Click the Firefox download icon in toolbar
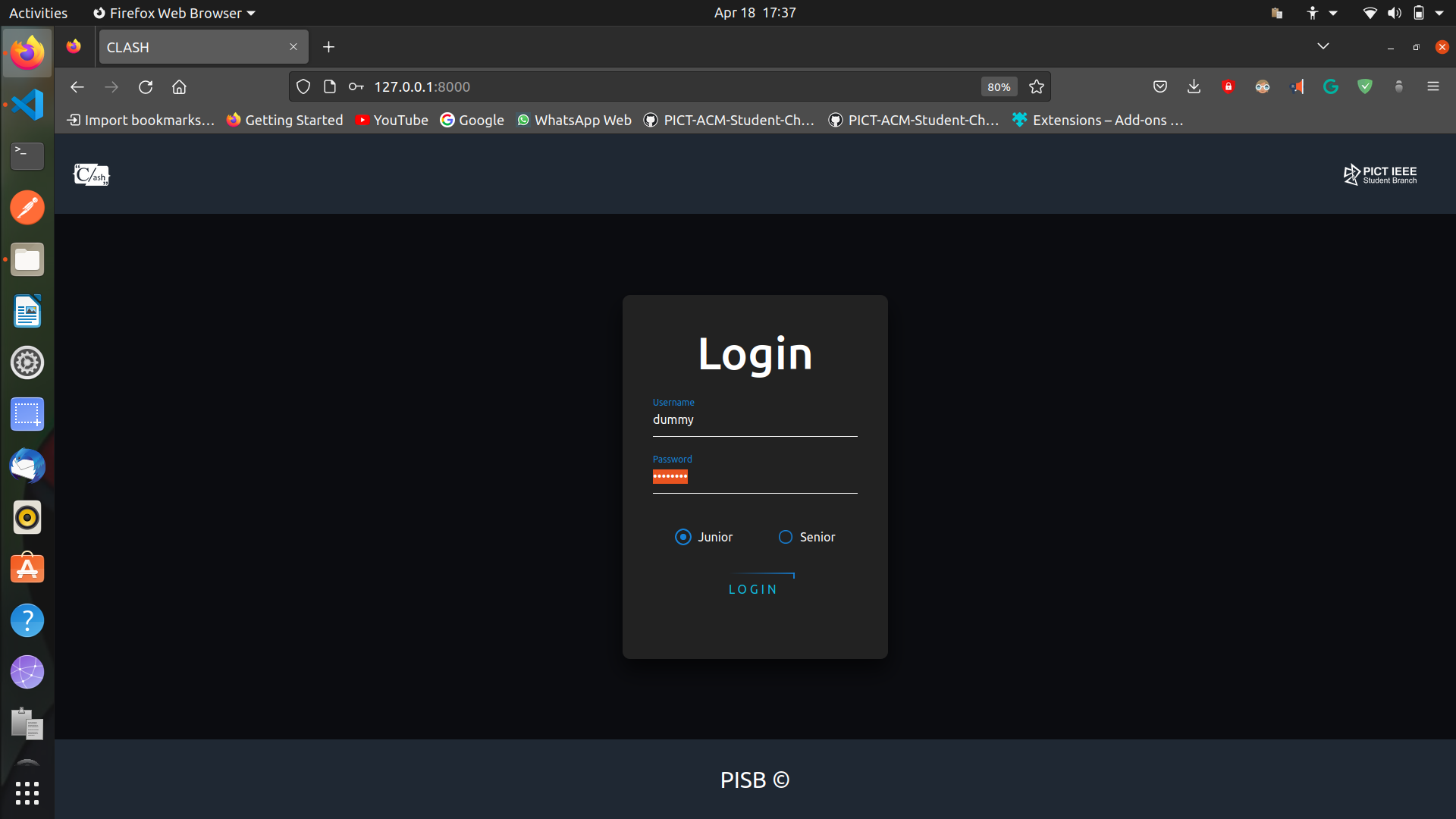Screen dimensions: 1456x819 tap(1194, 87)
